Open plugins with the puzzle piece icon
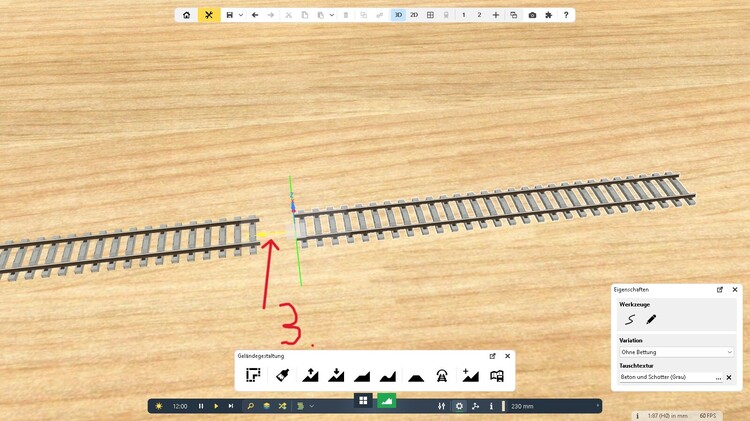 (x=549, y=15)
